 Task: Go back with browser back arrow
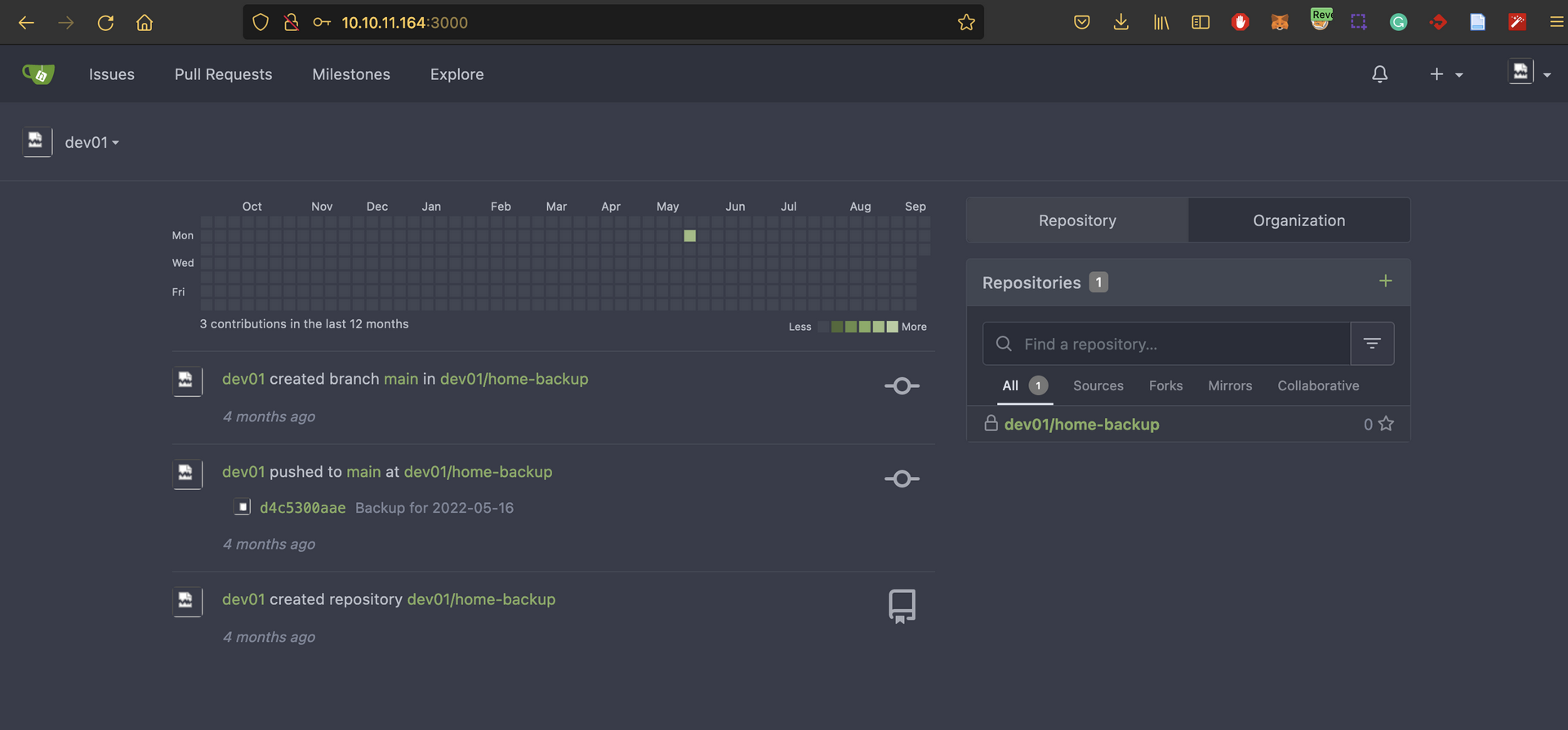[26, 22]
